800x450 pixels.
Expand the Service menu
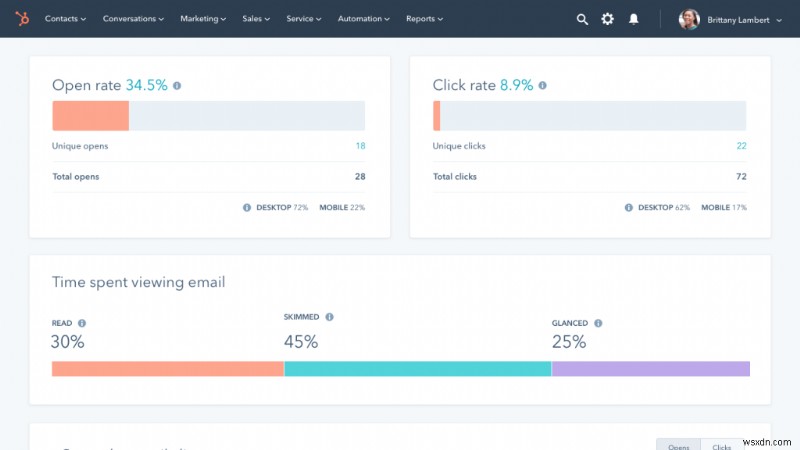304,19
